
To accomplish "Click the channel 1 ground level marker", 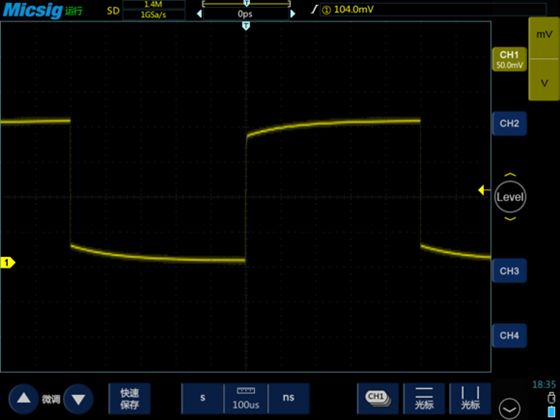I will tap(7, 262).
